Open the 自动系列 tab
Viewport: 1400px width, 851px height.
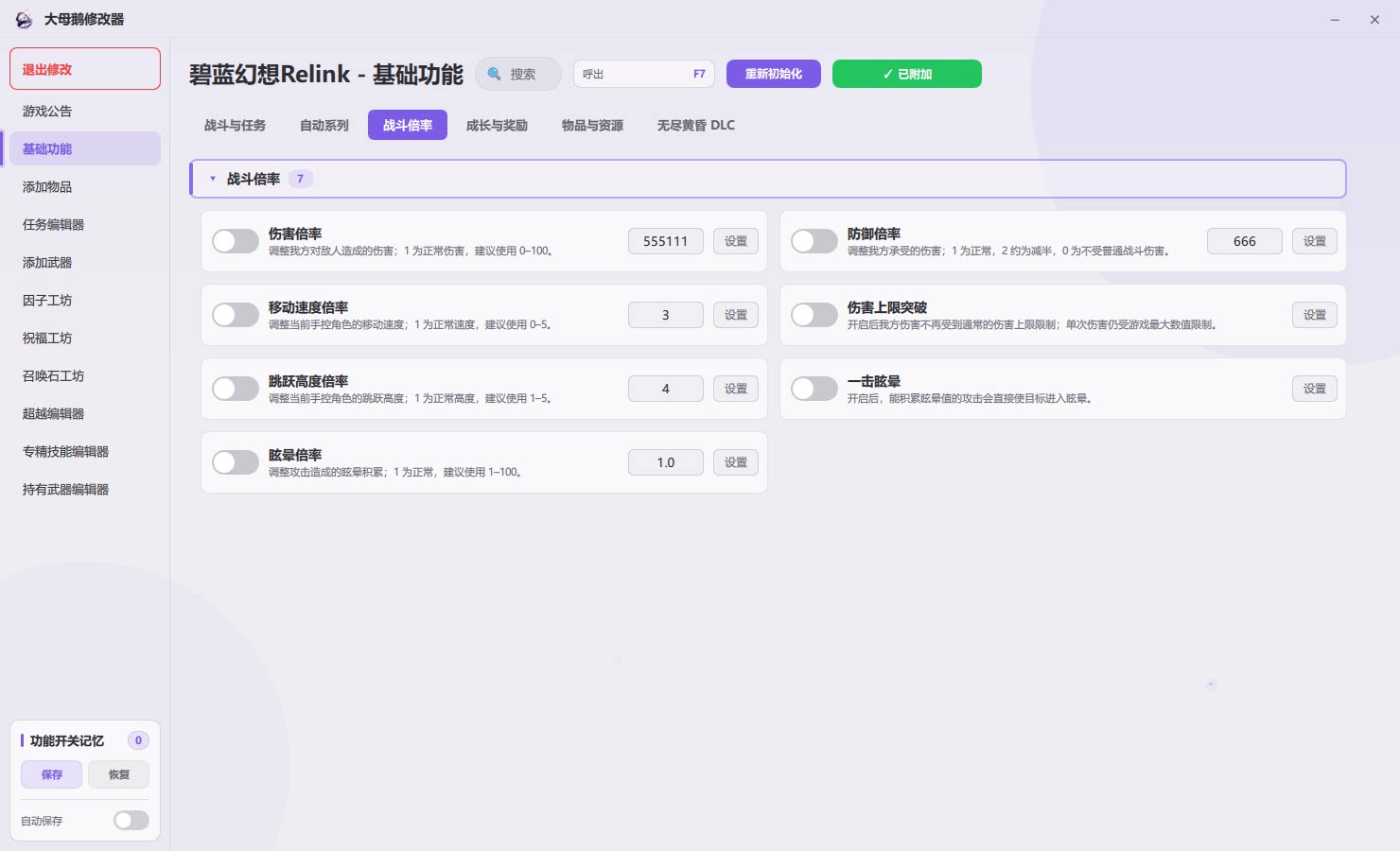324,125
